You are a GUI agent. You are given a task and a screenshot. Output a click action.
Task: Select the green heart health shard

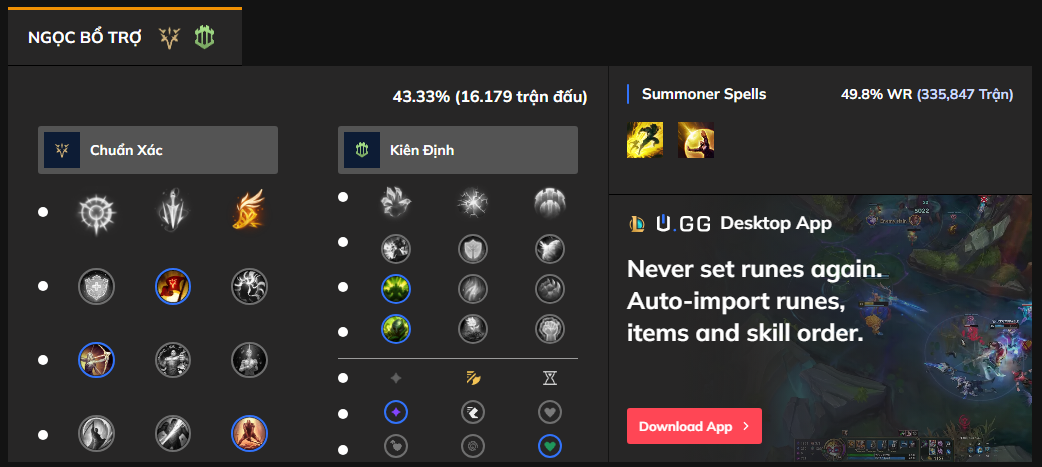549,446
